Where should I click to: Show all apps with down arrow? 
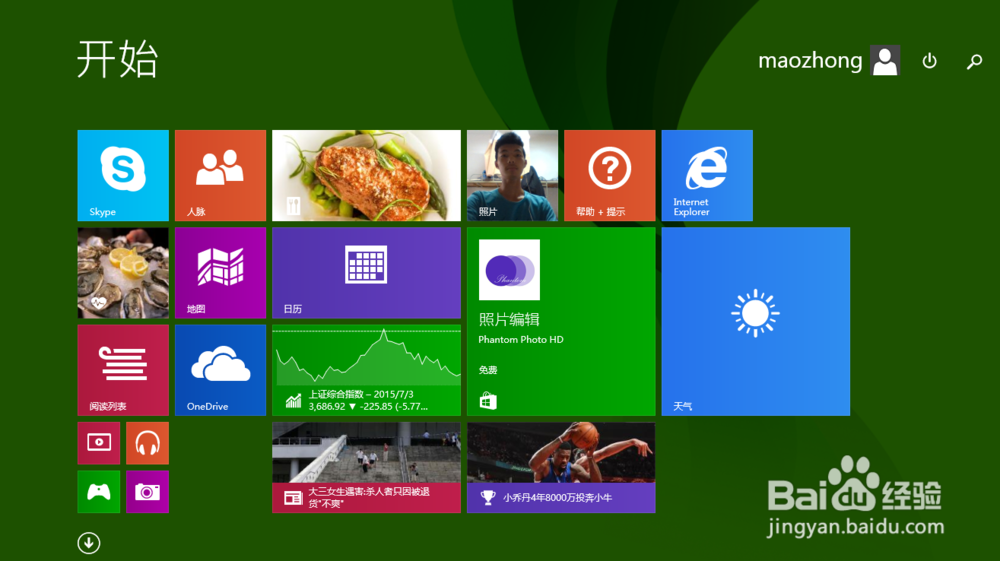[89, 543]
